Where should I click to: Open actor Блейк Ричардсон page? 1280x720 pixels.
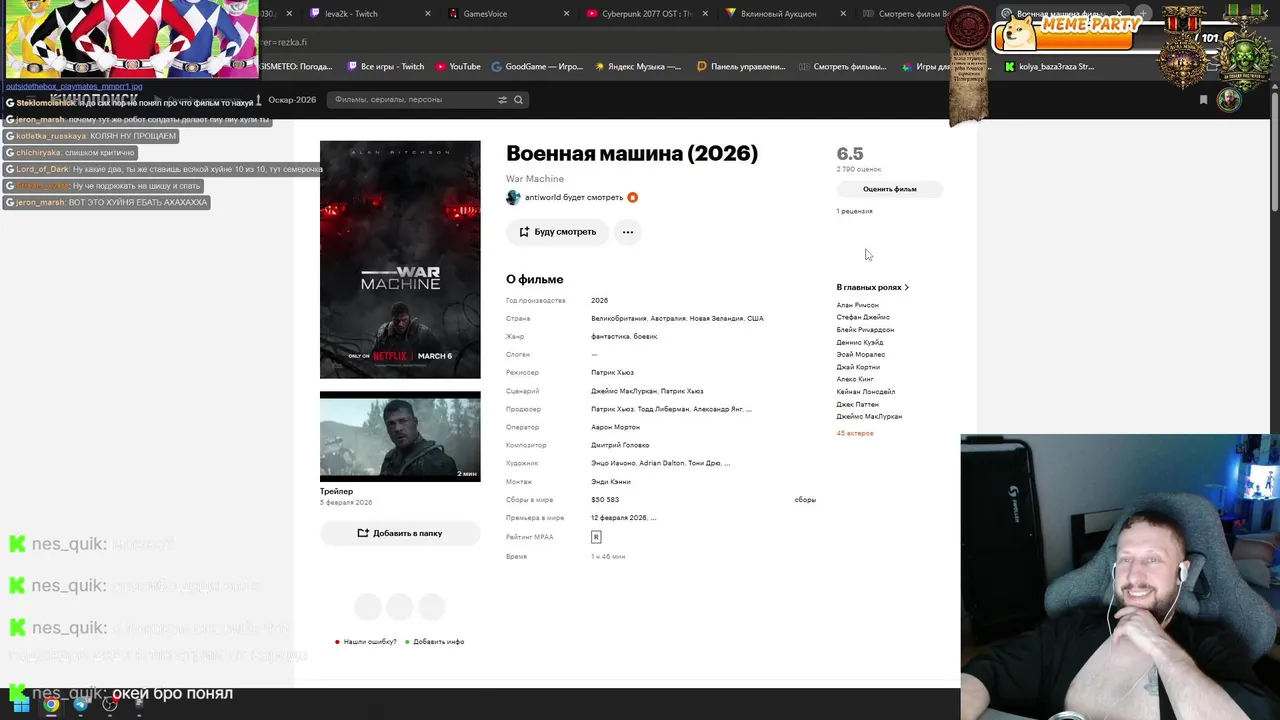tap(865, 330)
